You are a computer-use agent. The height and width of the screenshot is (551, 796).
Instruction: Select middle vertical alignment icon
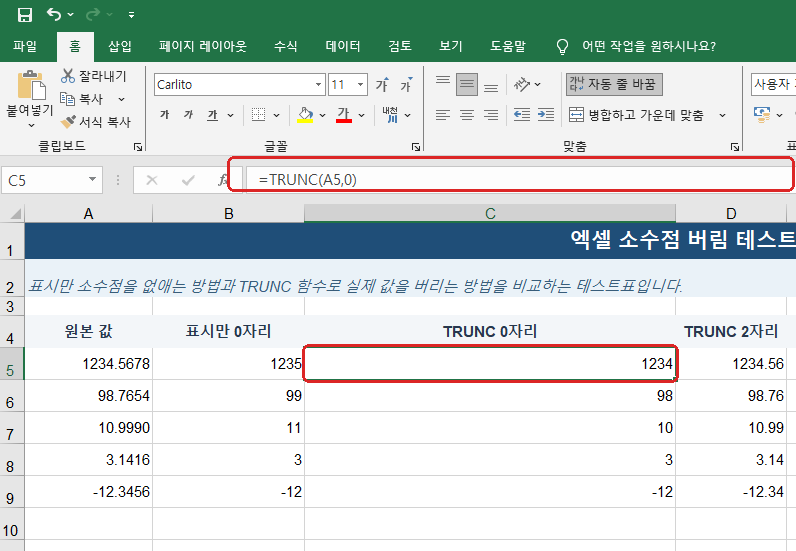point(467,84)
